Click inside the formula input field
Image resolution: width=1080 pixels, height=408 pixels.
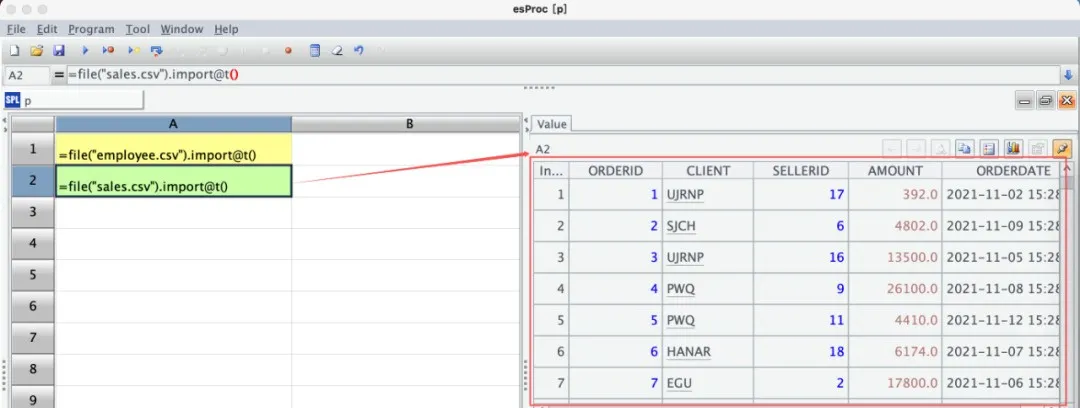pyautogui.click(x=562, y=75)
